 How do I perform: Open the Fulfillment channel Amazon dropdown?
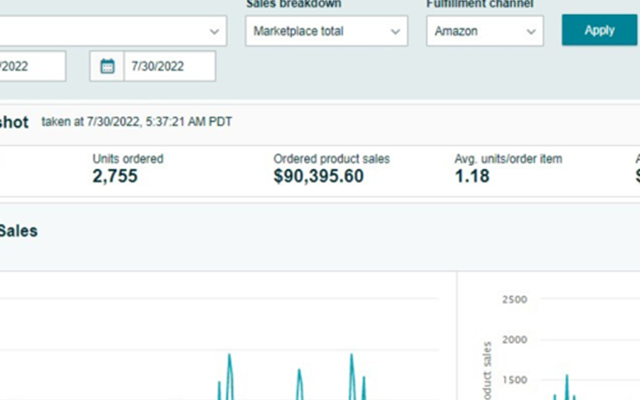[x=484, y=31]
